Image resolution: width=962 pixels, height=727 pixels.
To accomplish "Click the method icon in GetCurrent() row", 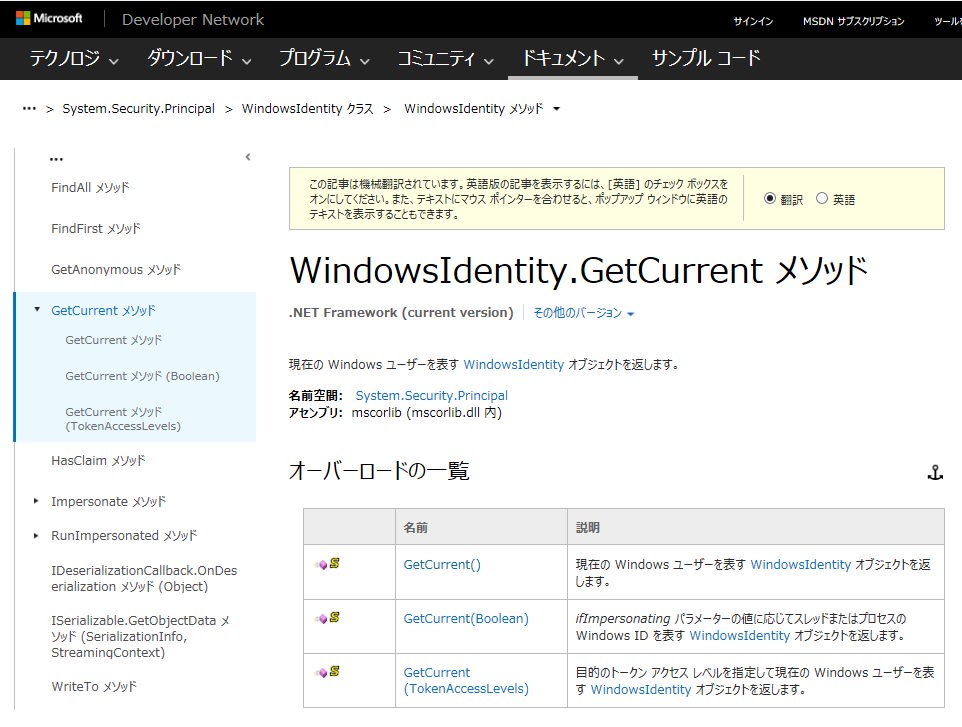I will 328,564.
